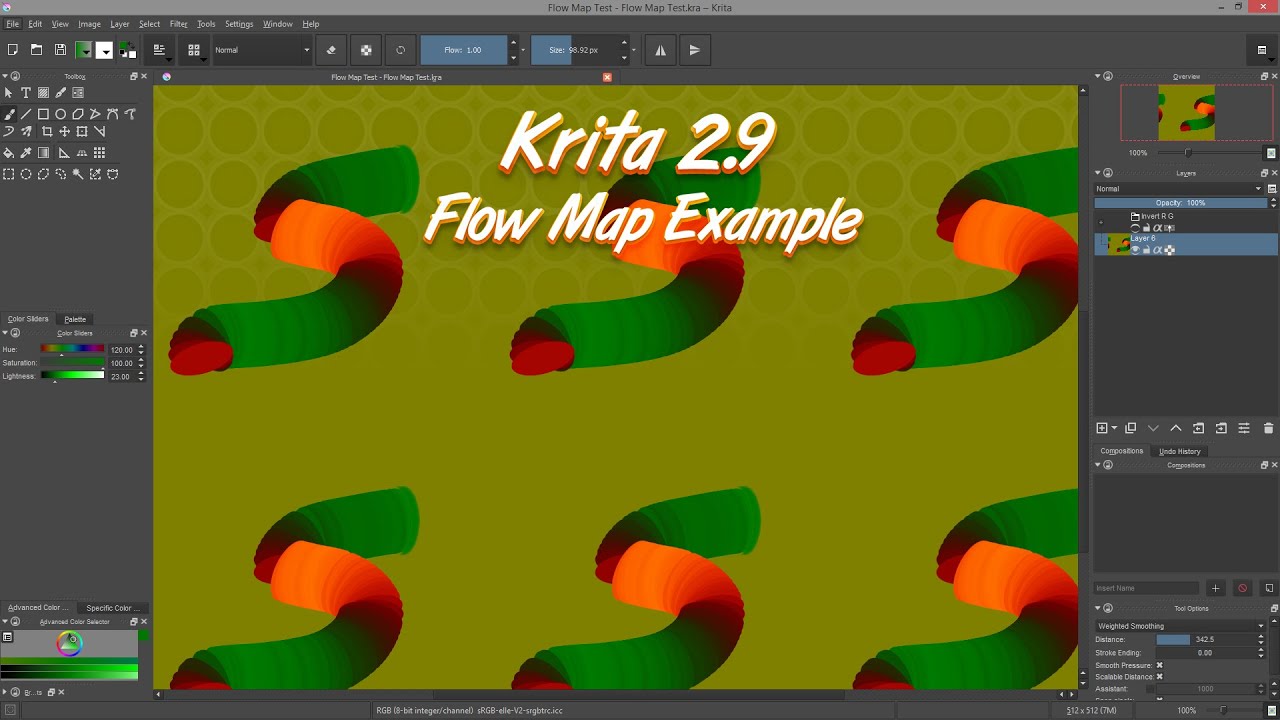Select the Polygon tool
This screenshot has height=720, width=1280.
(78, 114)
